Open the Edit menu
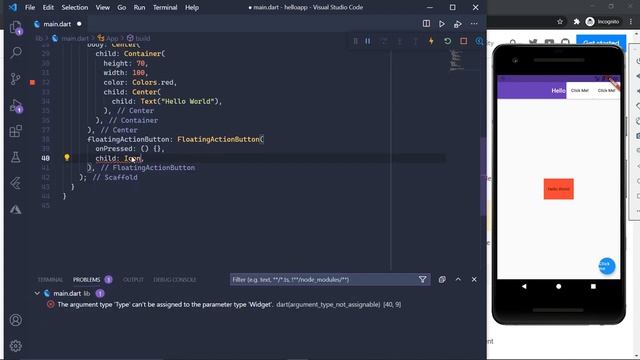Screen dimensions: 640x360 pyautogui.click(x=48, y=7)
